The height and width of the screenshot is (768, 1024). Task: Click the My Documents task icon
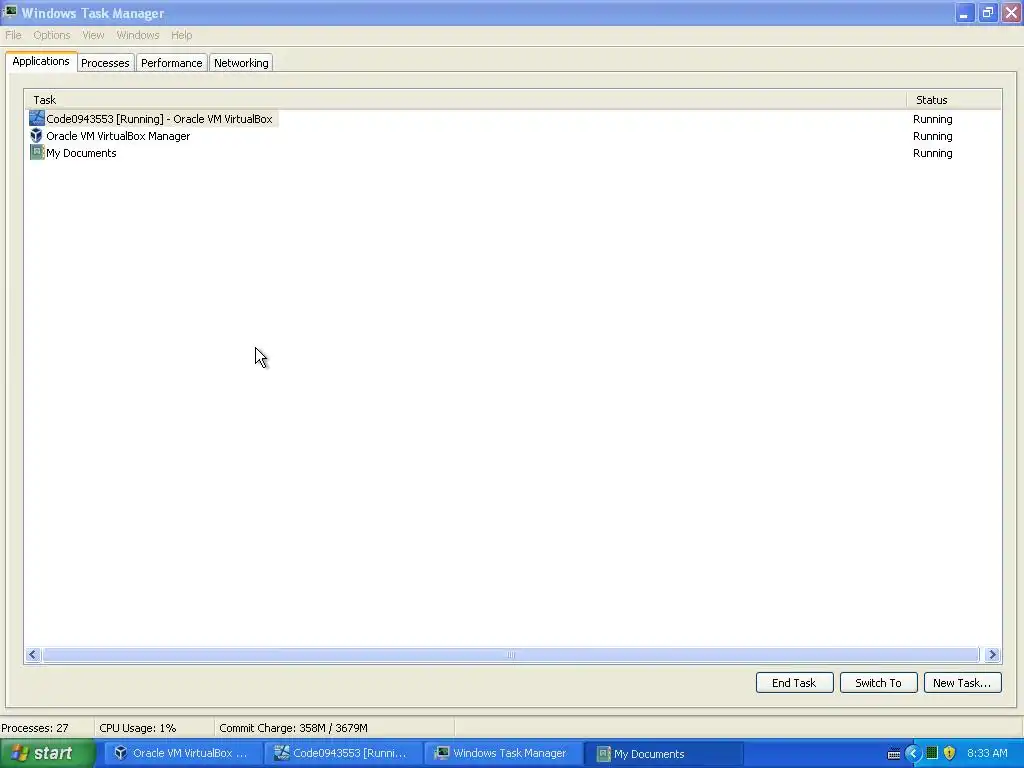(x=37, y=153)
